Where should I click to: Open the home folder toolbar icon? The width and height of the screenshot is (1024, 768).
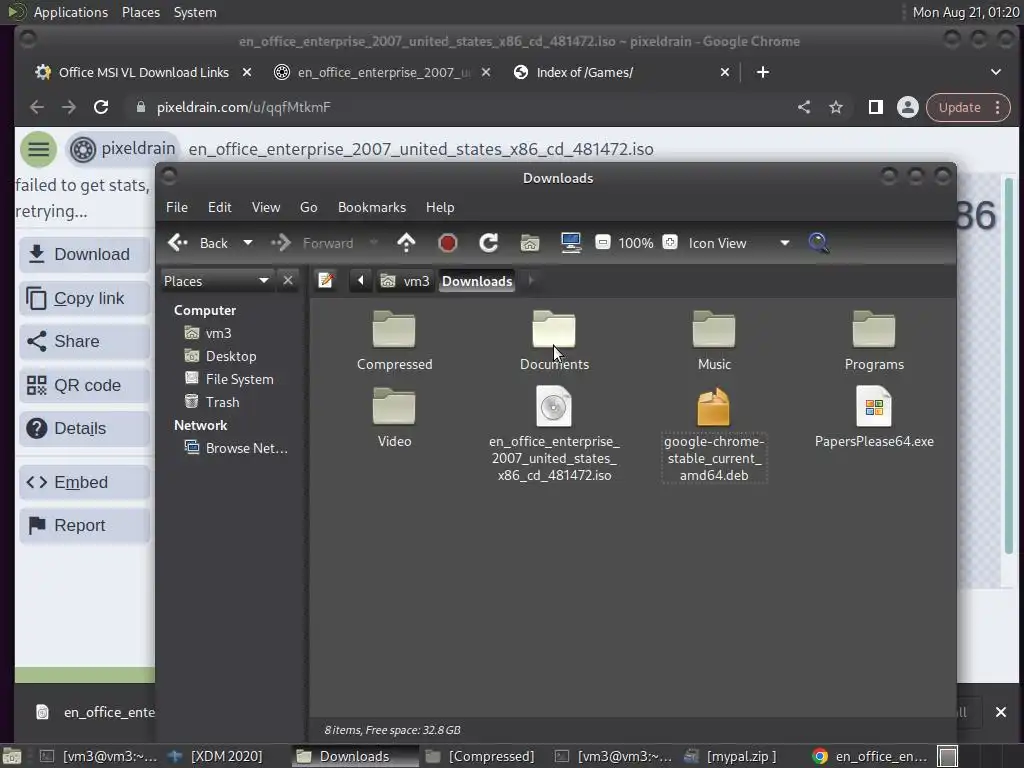pyautogui.click(x=530, y=243)
